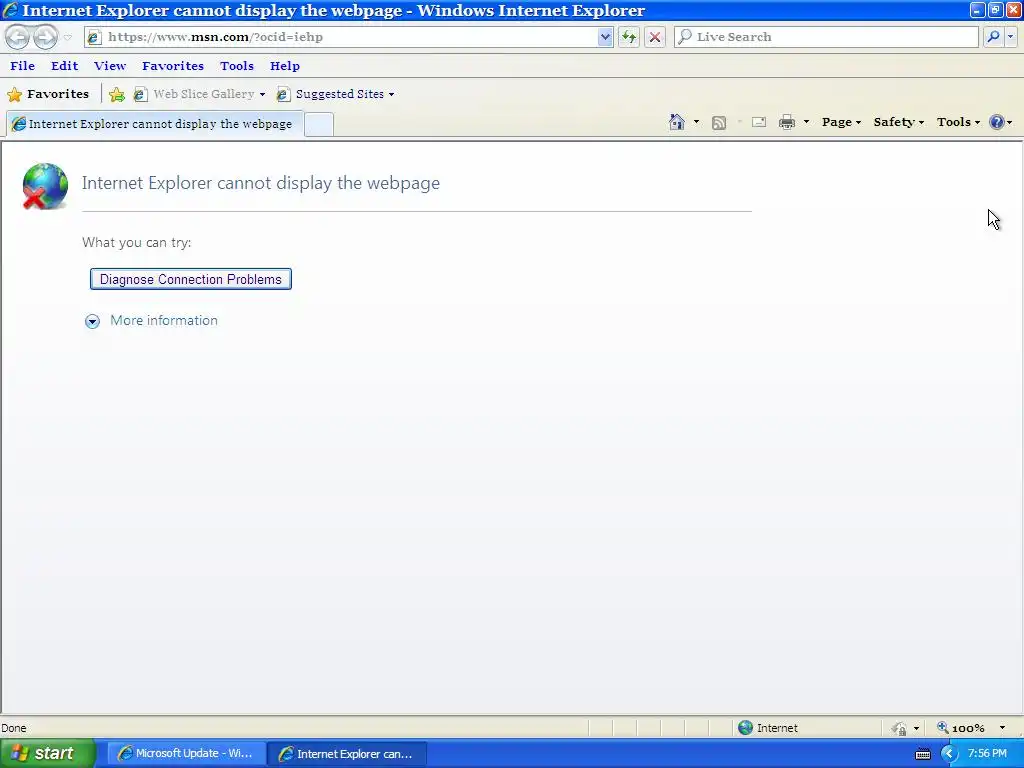The image size is (1024, 768).
Task: Select the 'cannot display the webpage' tab
Action: click(154, 124)
